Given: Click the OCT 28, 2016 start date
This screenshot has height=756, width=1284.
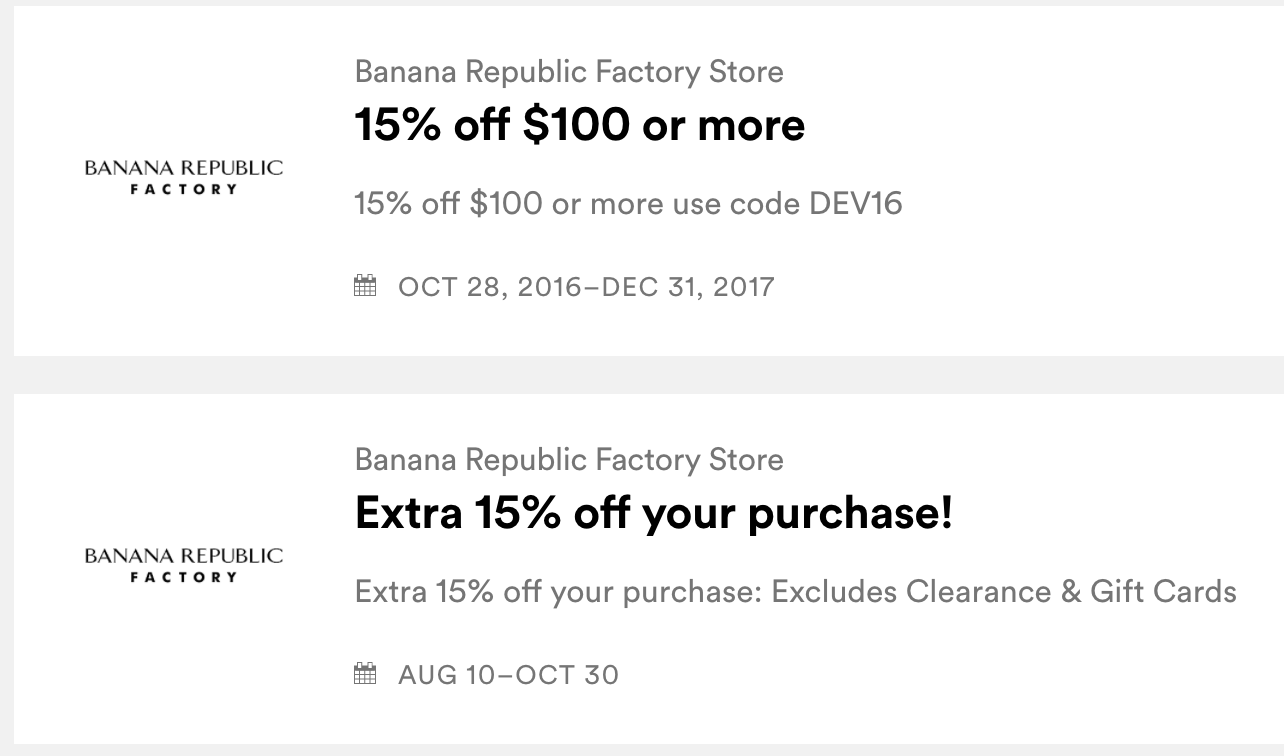Looking at the screenshot, I should point(489,287).
